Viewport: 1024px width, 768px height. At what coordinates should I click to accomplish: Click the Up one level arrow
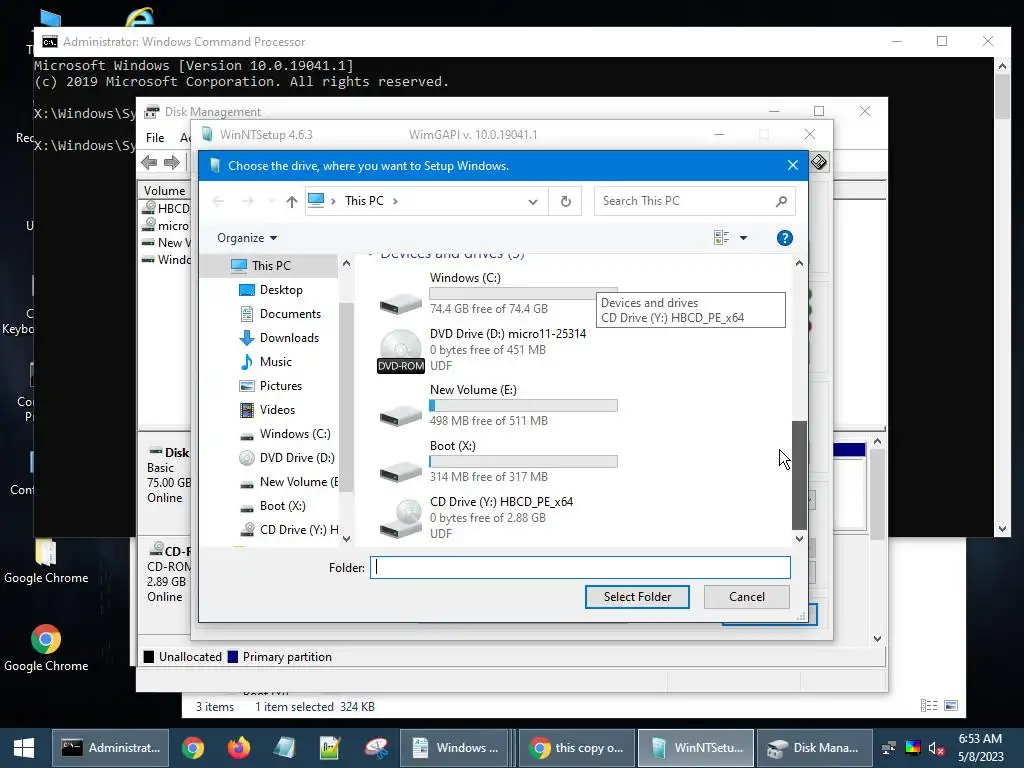coord(291,202)
